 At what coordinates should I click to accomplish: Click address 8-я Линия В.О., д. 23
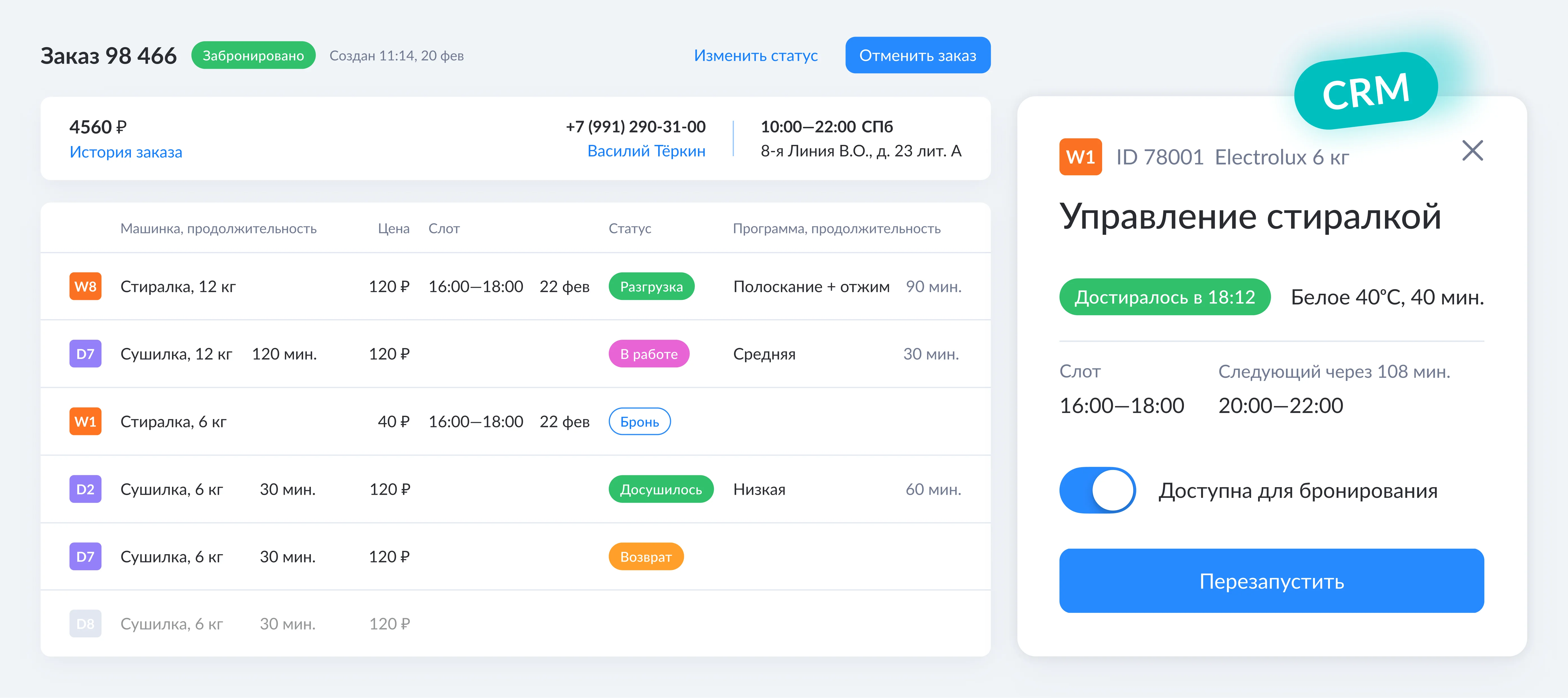[861, 151]
